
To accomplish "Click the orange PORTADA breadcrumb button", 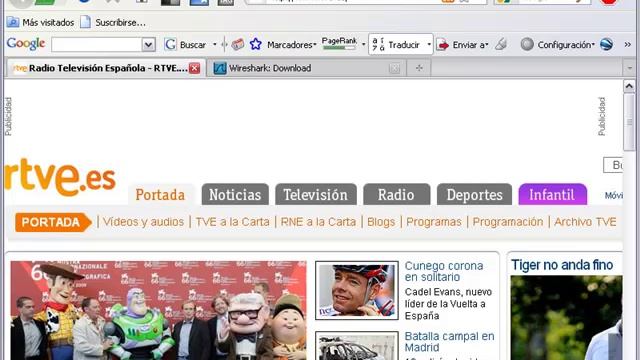I will pyautogui.click(x=53, y=222).
